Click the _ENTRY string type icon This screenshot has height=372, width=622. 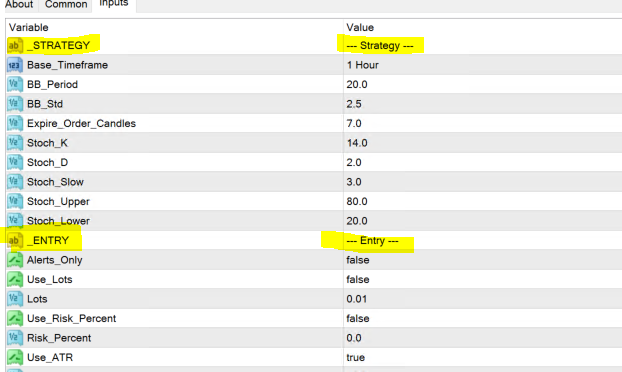[15, 240]
